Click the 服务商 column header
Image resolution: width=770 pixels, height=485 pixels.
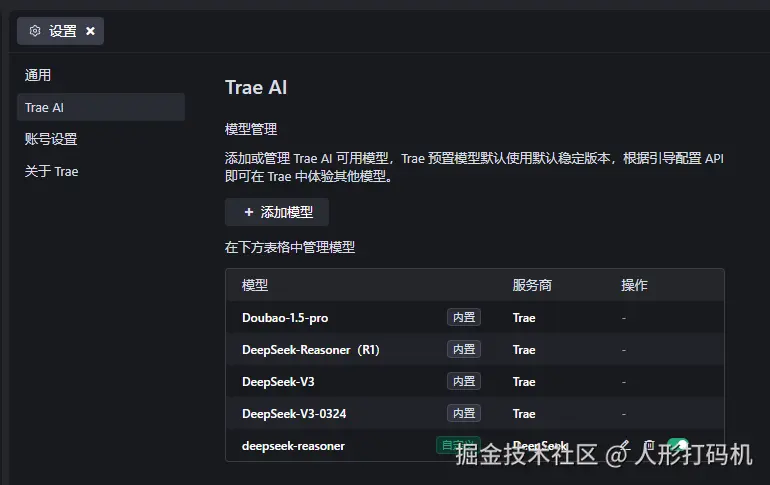click(532, 285)
